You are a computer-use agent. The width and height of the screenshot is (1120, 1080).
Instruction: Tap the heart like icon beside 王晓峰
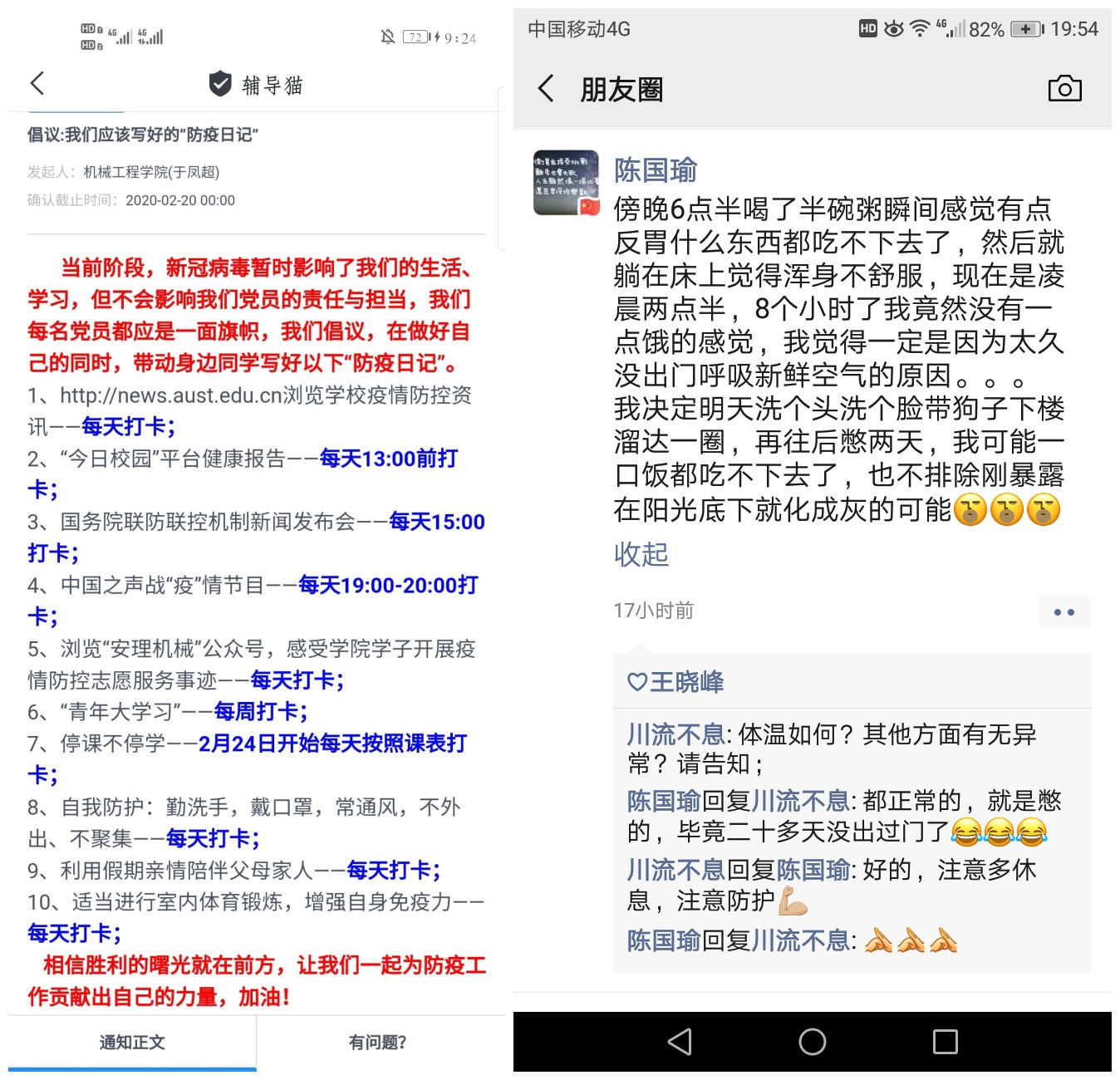tap(637, 682)
